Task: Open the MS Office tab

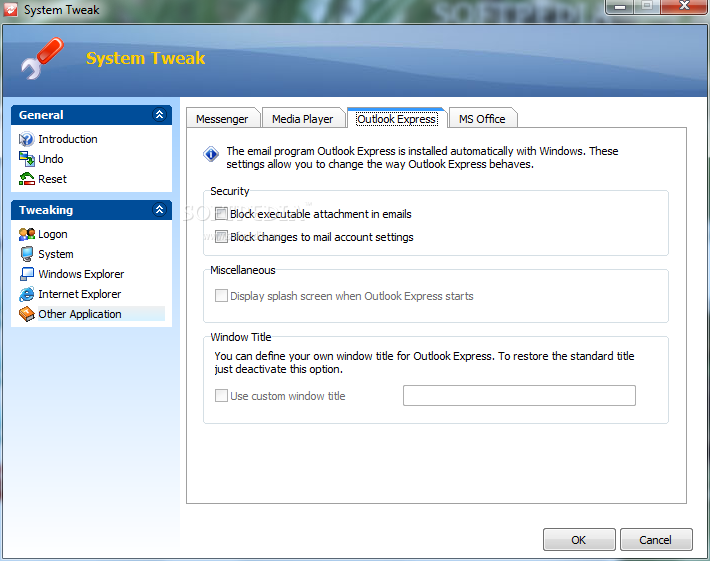Action: coord(482,119)
